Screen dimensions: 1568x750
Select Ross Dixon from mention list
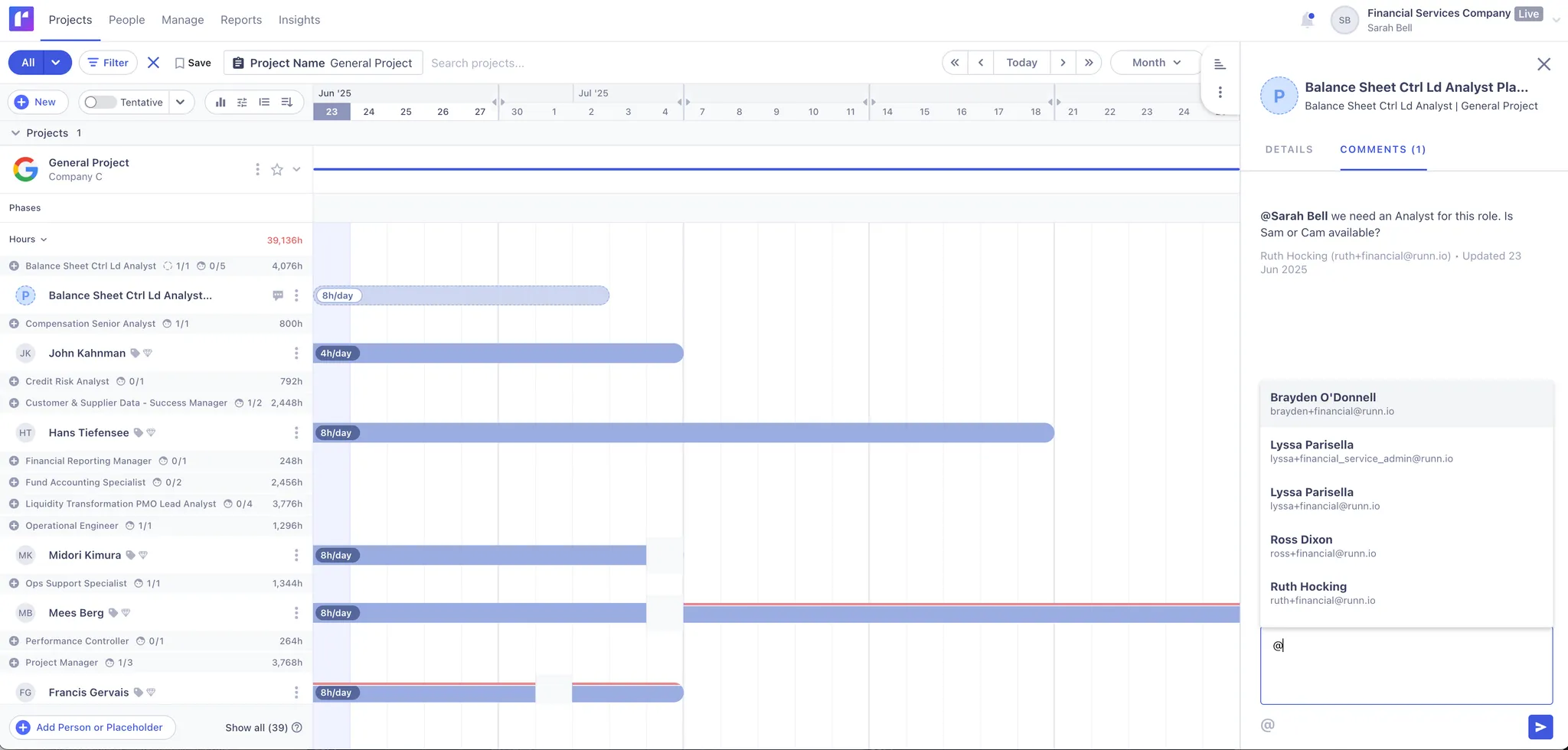1406,546
